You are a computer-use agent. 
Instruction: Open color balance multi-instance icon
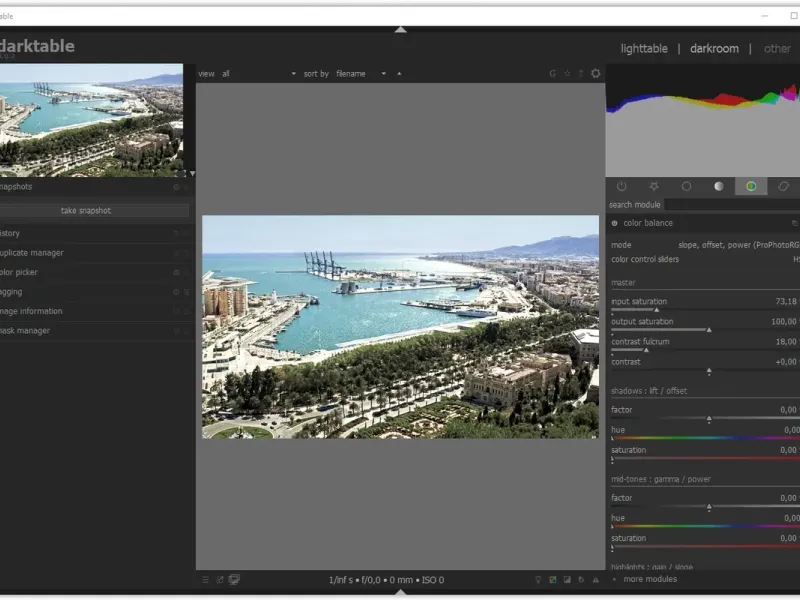[794, 223]
